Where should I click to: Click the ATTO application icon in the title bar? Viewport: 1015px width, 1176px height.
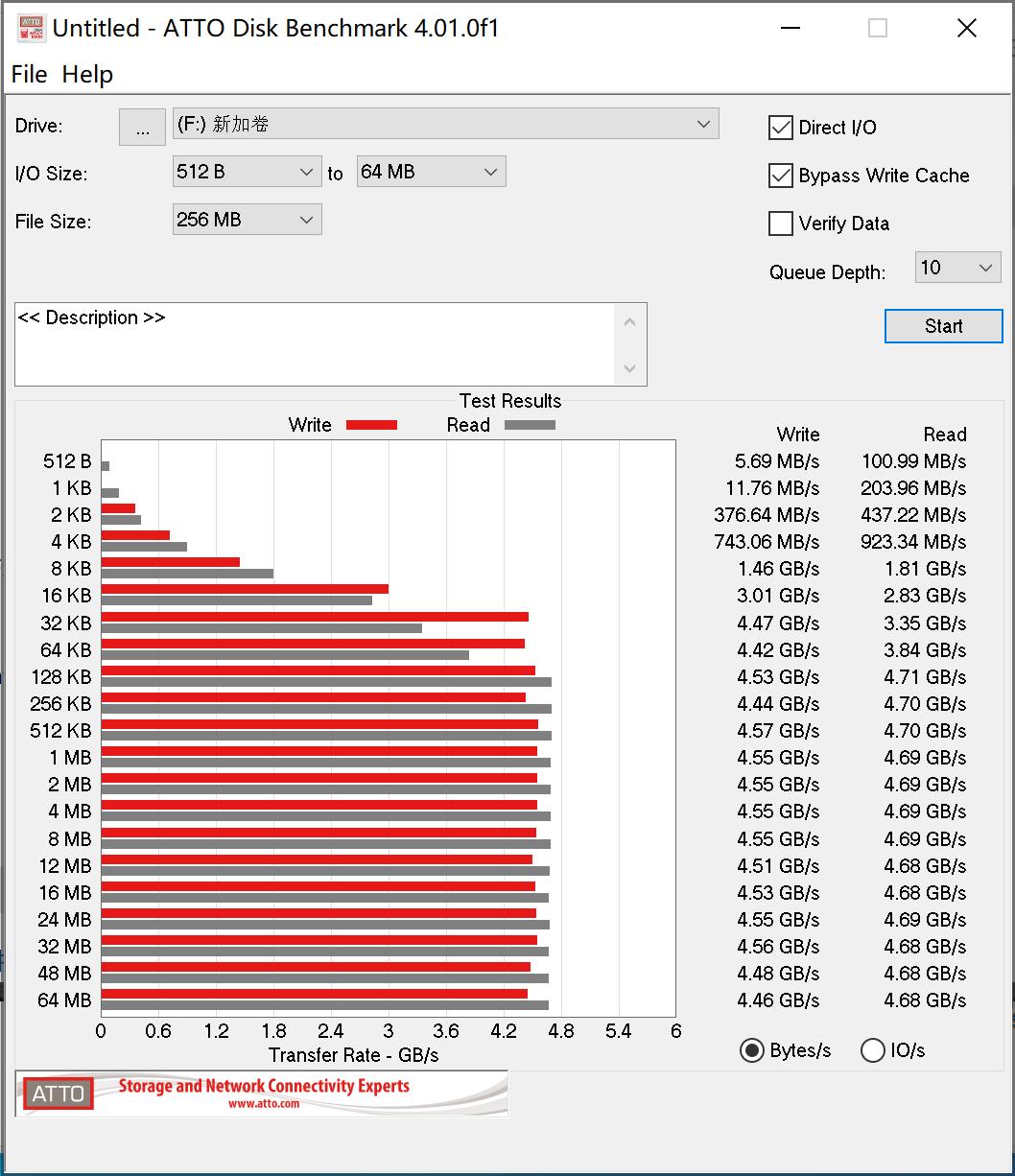[x=31, y=27]
